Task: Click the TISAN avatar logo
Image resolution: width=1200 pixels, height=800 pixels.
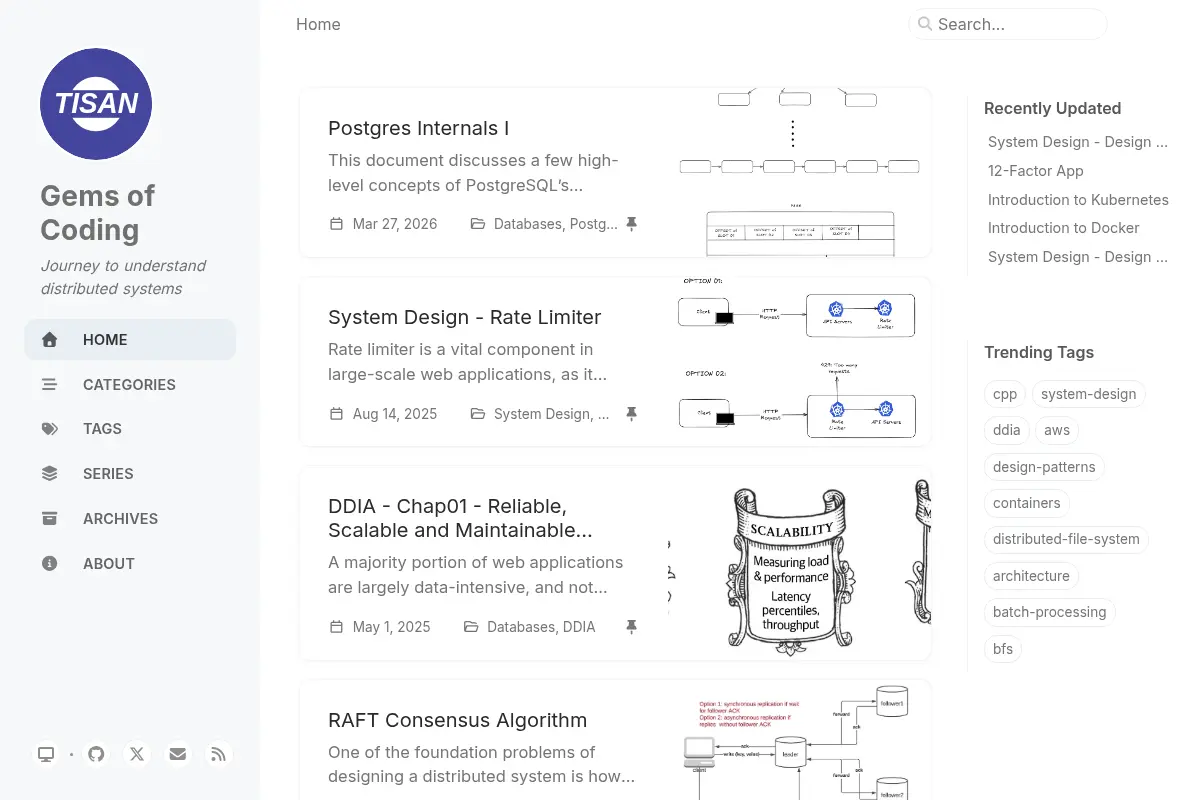Action: pyautogui.click(x=96, y=104)
